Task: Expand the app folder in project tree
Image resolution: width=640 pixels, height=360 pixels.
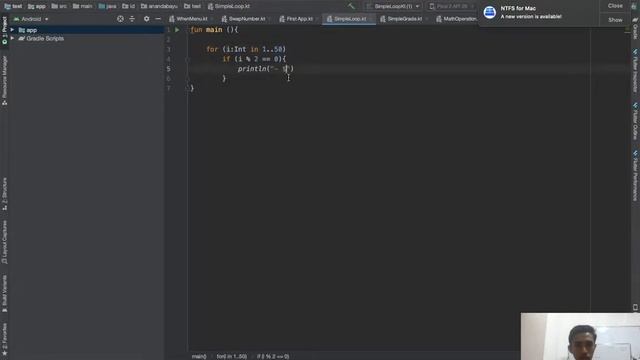Action: pyautogui.click(x=12, y=30)
